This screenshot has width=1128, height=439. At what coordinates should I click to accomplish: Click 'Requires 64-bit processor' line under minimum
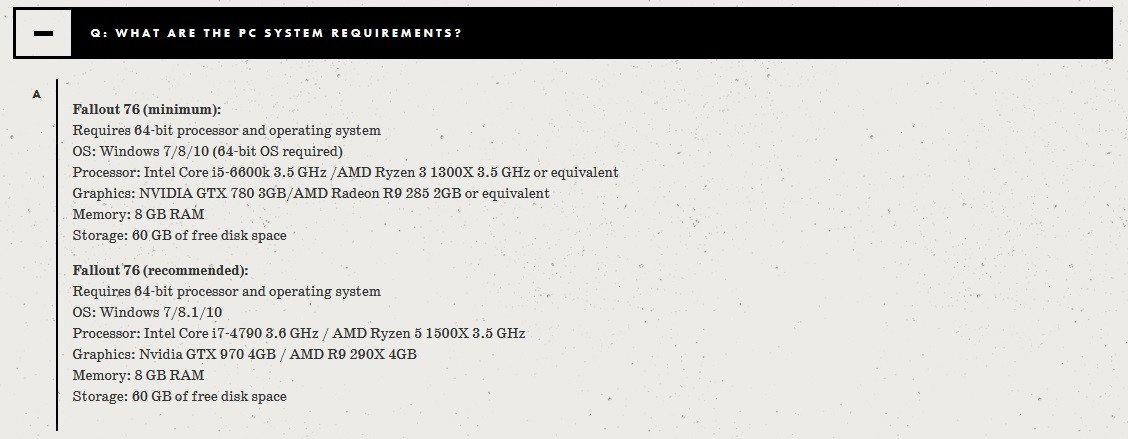click(x=227, y=131)
